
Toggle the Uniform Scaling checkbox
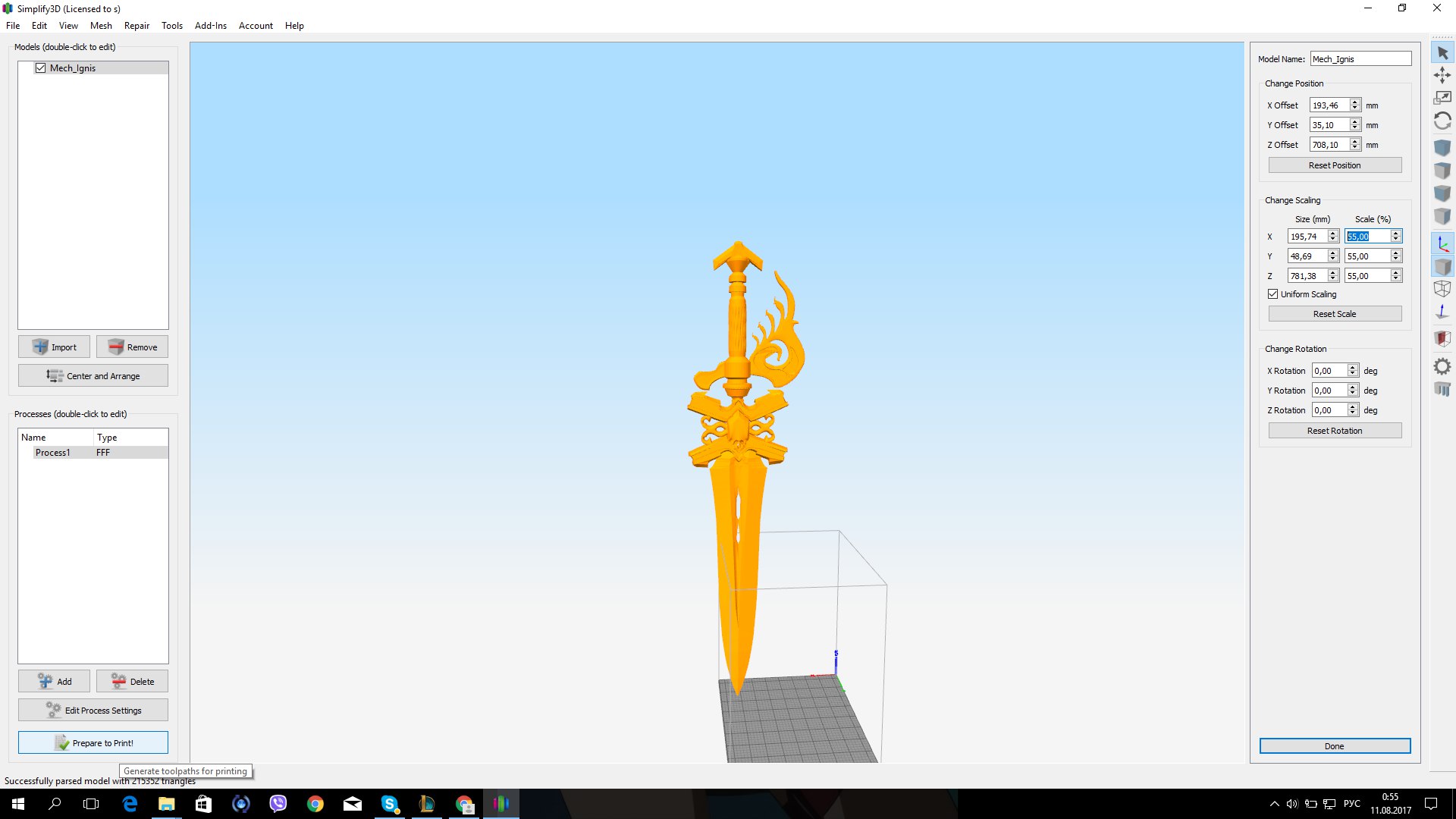pos(1272,294)
